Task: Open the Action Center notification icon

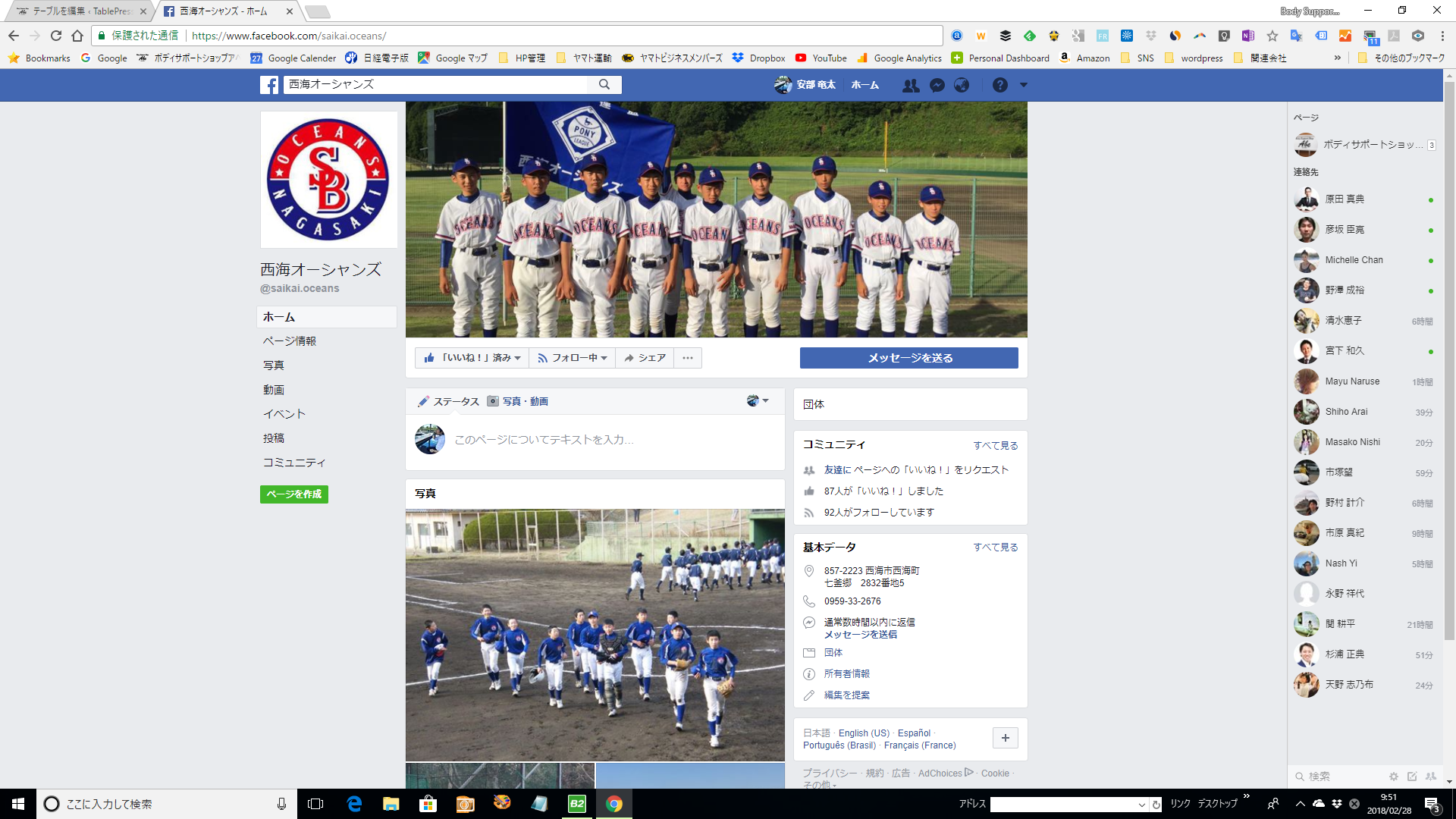Action: click(x=1432, y=804)
